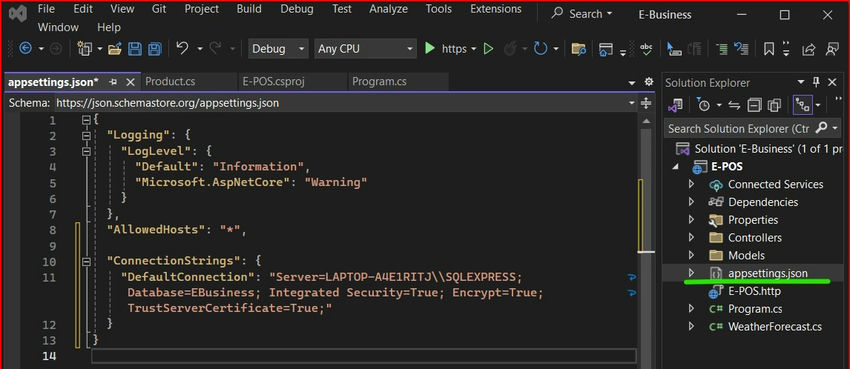Switch views icon in Solution Explorer toolbar
Image resolution: width=850 pixels, height=369 pixels.
pos(675,105)
